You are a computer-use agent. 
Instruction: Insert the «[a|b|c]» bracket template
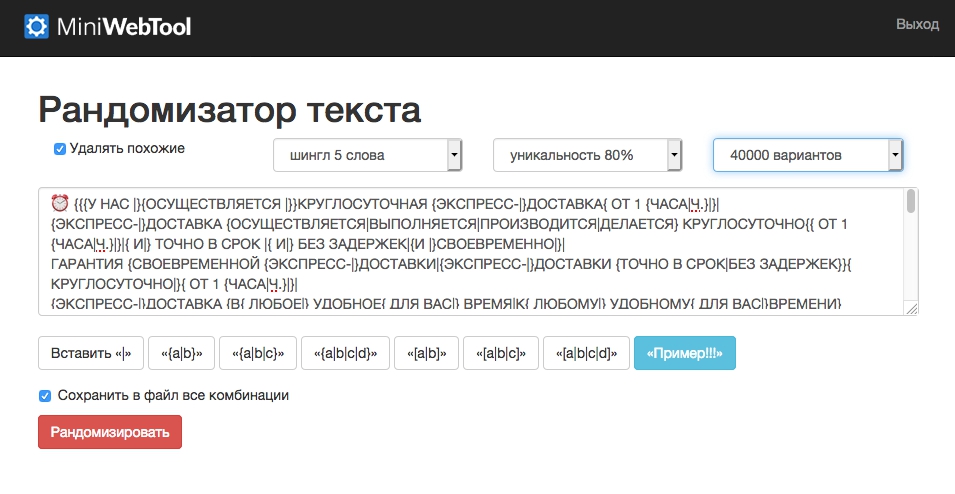(x=501, y=353)
